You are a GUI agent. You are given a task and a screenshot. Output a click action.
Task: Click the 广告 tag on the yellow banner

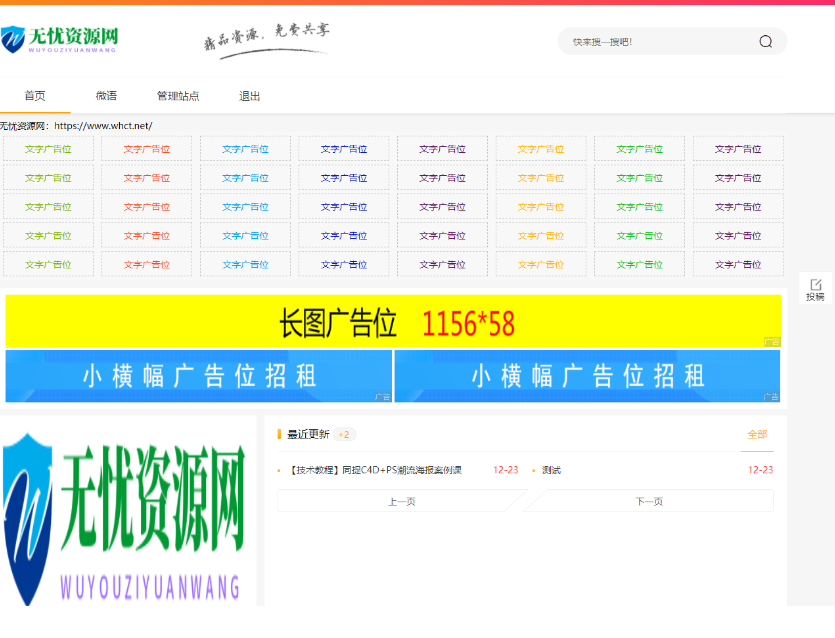(x=771, y=340)
